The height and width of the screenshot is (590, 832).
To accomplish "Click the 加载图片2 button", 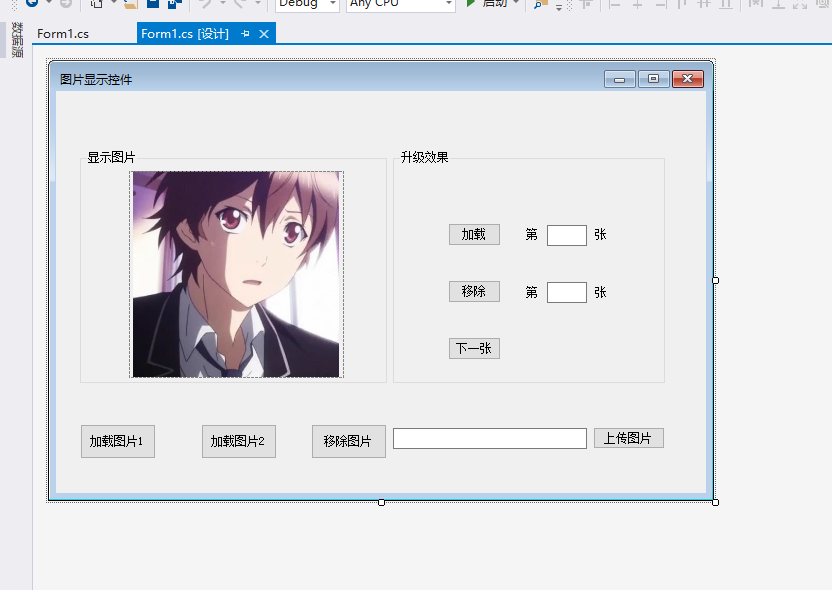I will (239, 441).
